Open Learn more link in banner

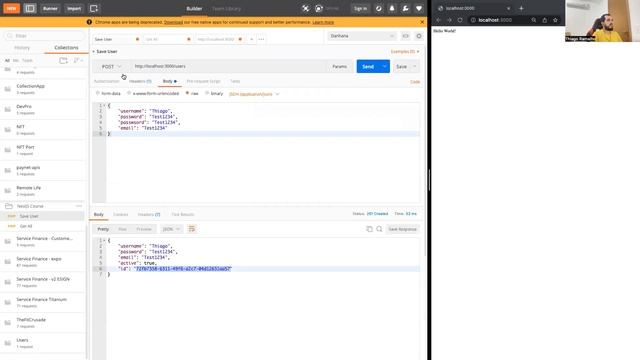coord(323,22)
